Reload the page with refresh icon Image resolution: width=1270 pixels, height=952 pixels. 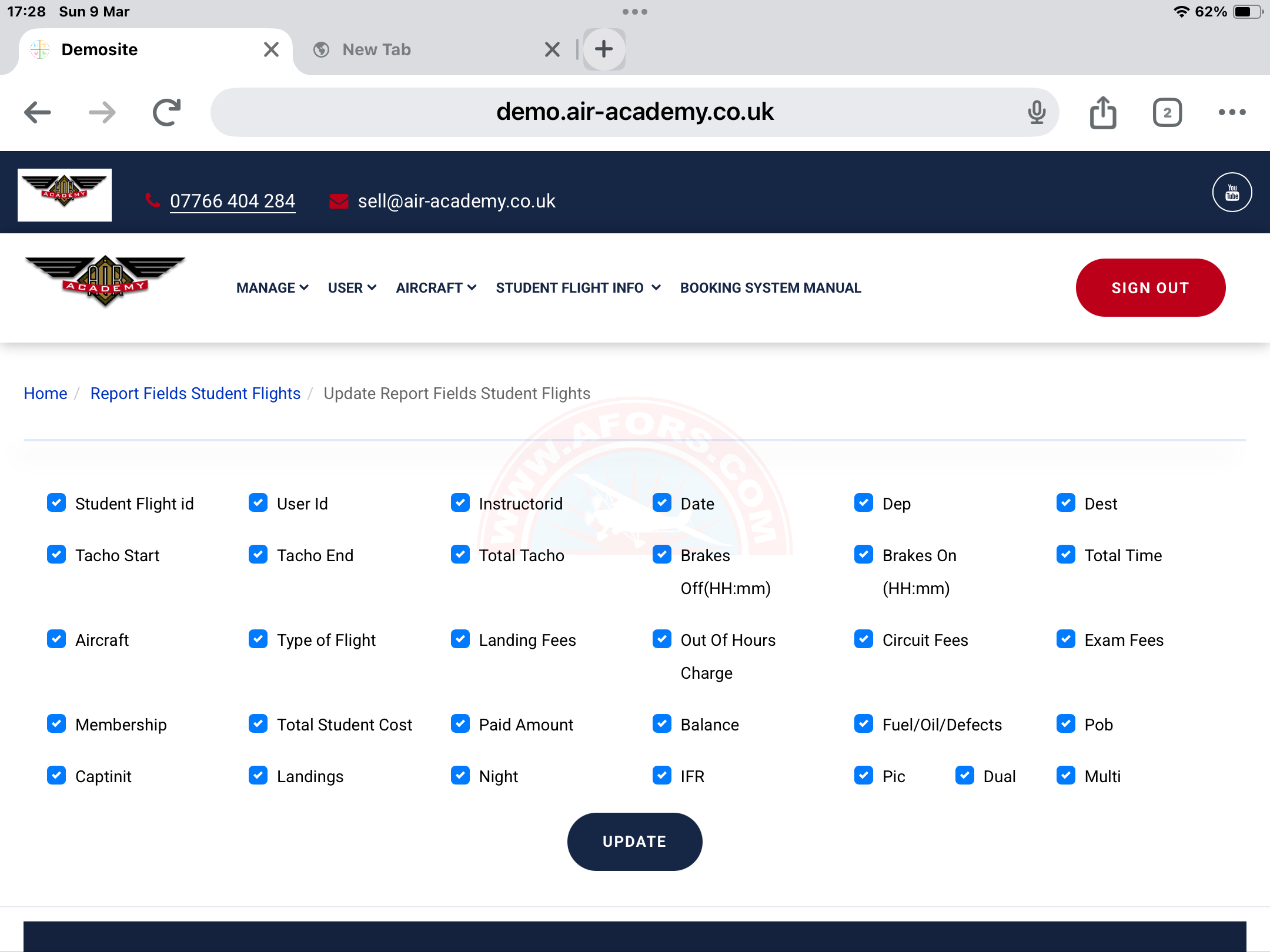(x=166, y=112)
